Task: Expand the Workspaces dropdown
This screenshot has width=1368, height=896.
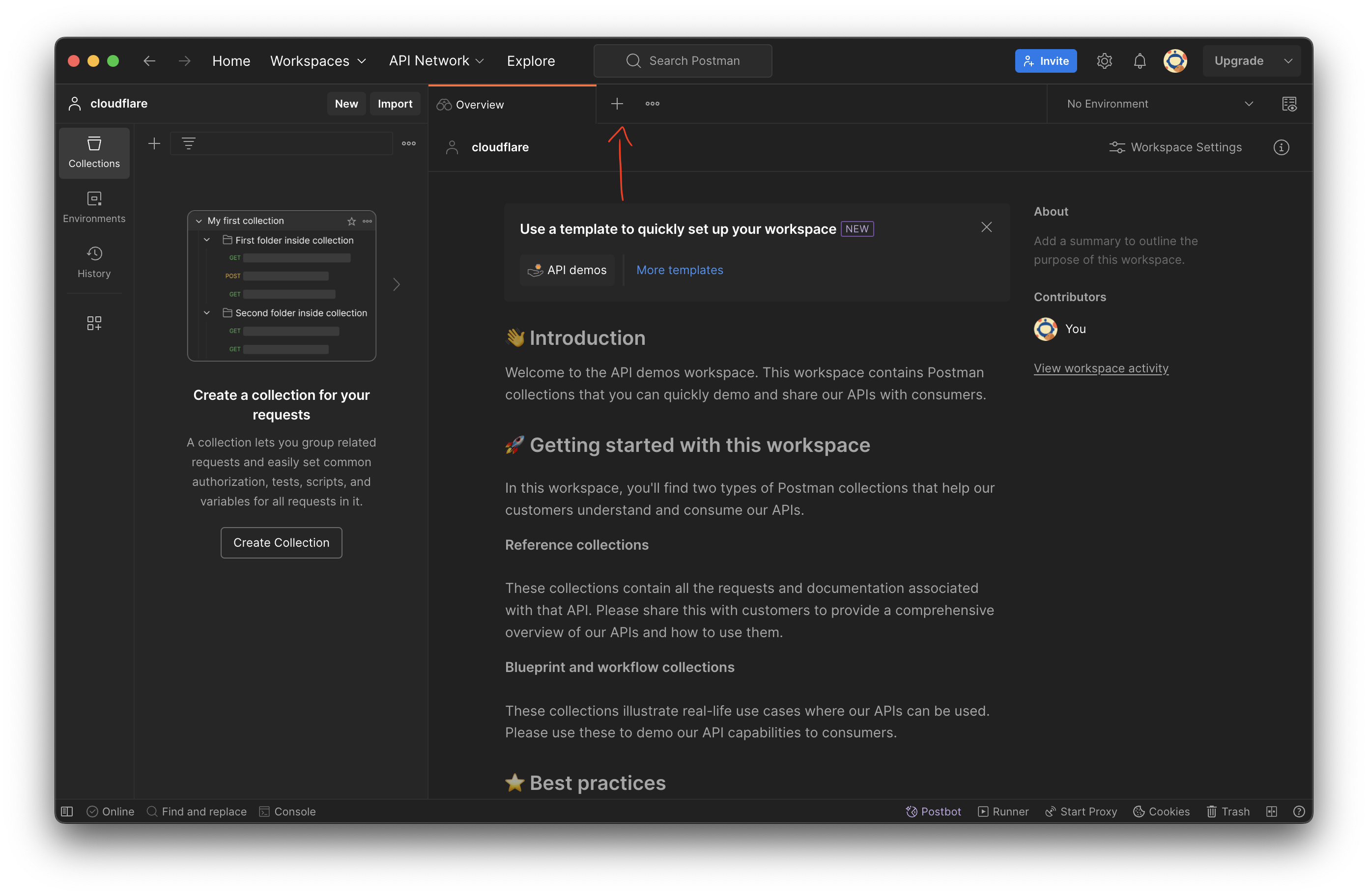Action: point(318,61)
